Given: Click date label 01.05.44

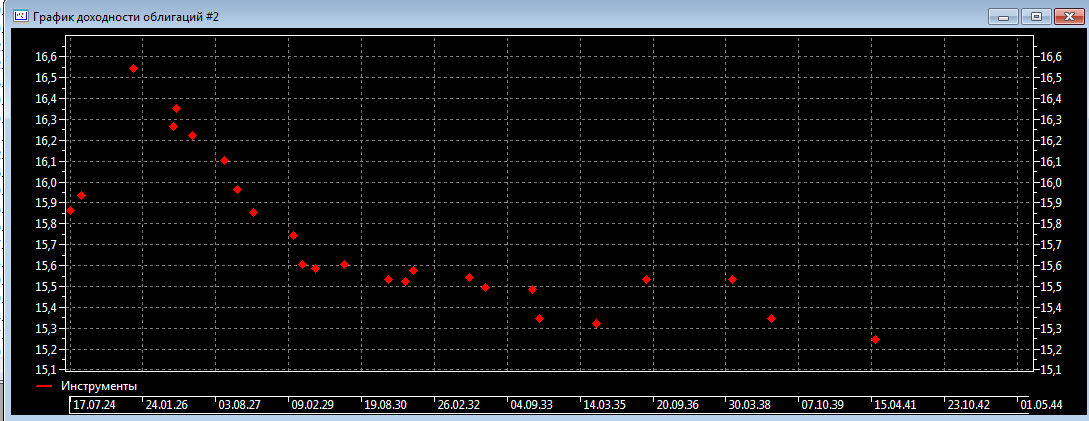Looking at the screenshot, I should point(1041,404).
